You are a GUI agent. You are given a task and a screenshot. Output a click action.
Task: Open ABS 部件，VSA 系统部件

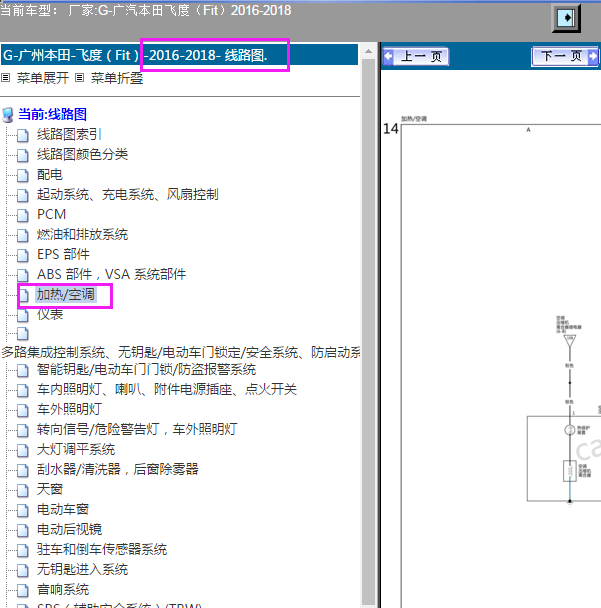coord(111,275)
